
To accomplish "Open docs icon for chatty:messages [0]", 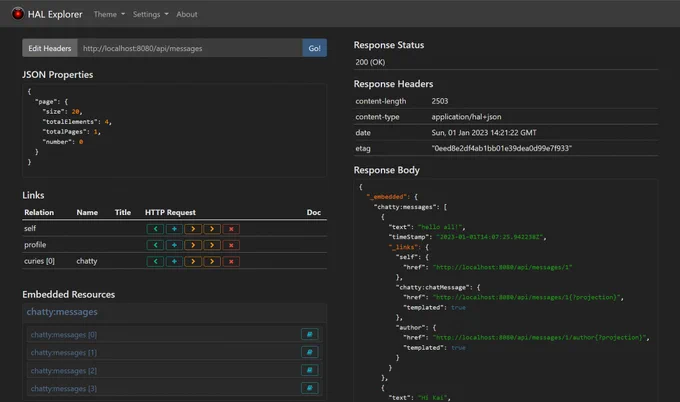I will pos(310,334).
